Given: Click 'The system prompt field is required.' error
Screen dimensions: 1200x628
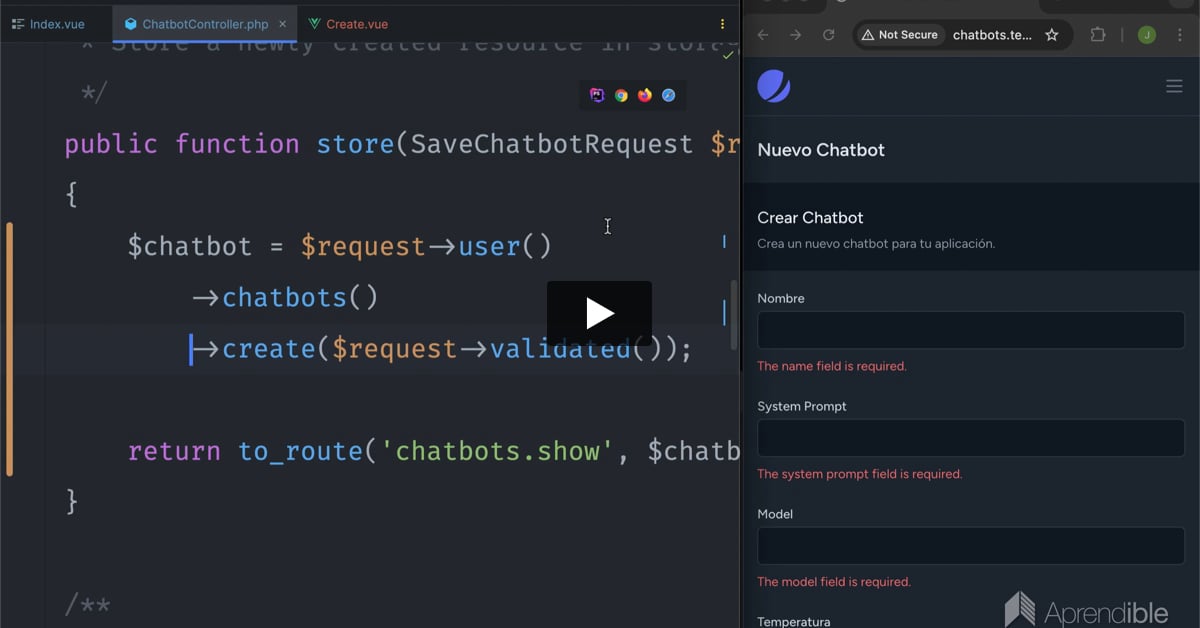Looking at the screenshot, I should pos(859,474).
